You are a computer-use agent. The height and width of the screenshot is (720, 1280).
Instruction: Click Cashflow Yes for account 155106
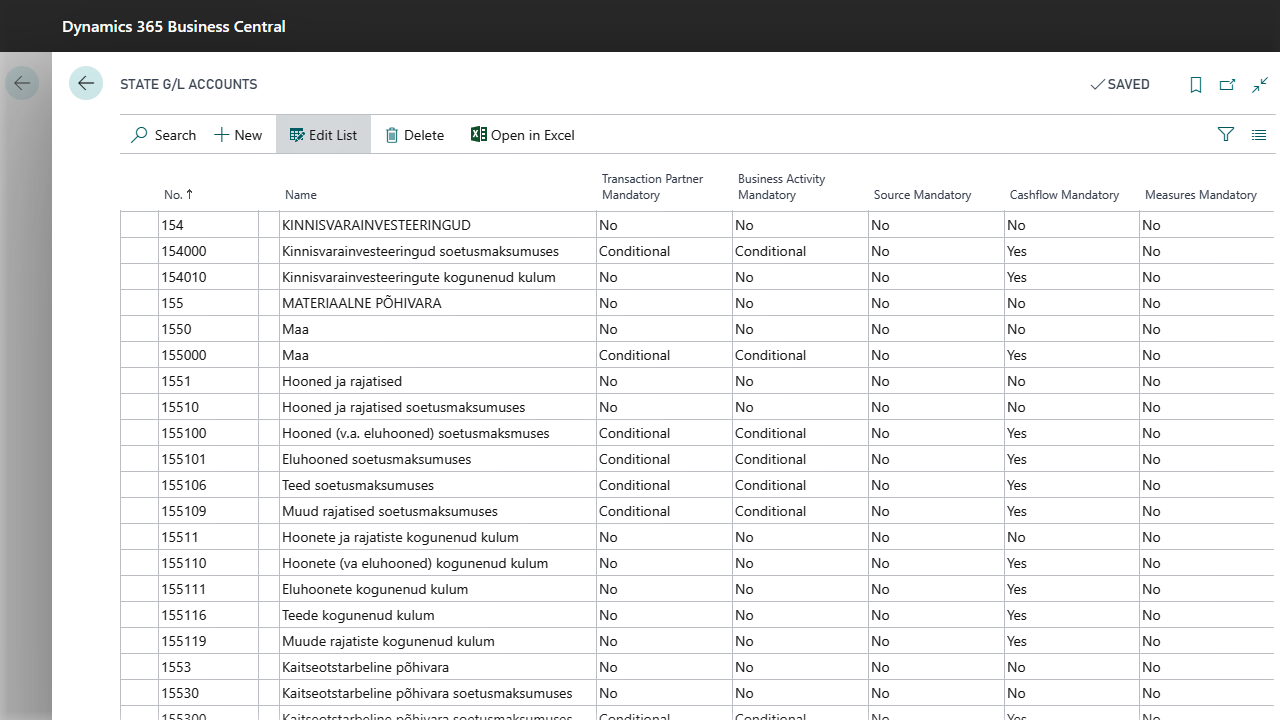click(x=1072, y=485)
